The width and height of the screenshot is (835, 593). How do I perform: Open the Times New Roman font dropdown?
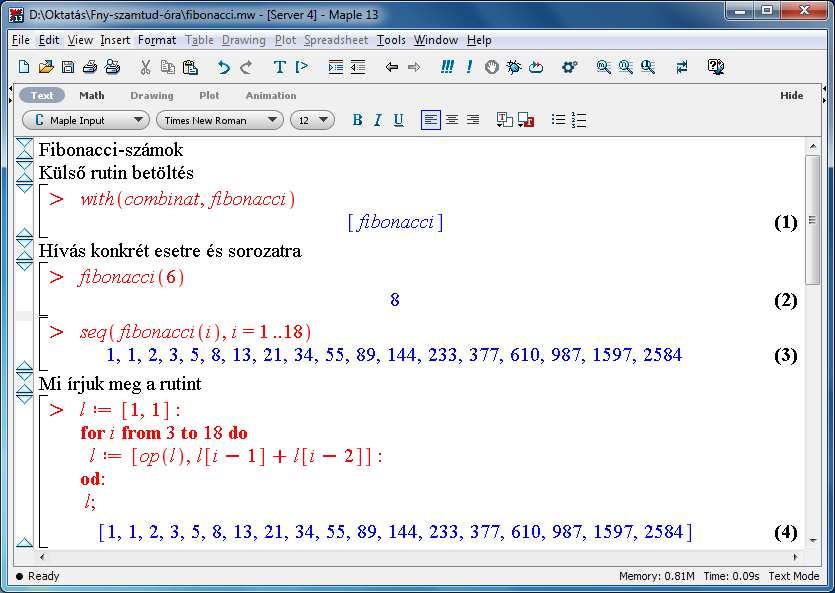tap(219, 120)
